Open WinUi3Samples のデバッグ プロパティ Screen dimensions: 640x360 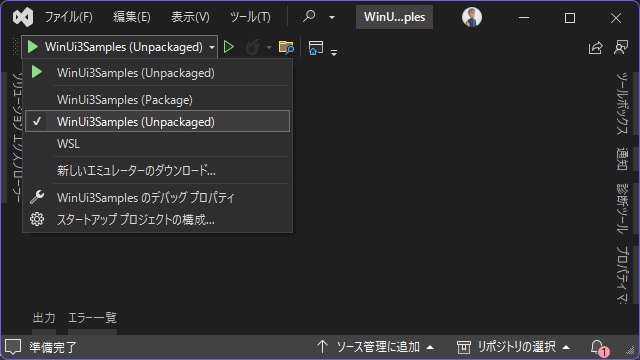[158, 198]
